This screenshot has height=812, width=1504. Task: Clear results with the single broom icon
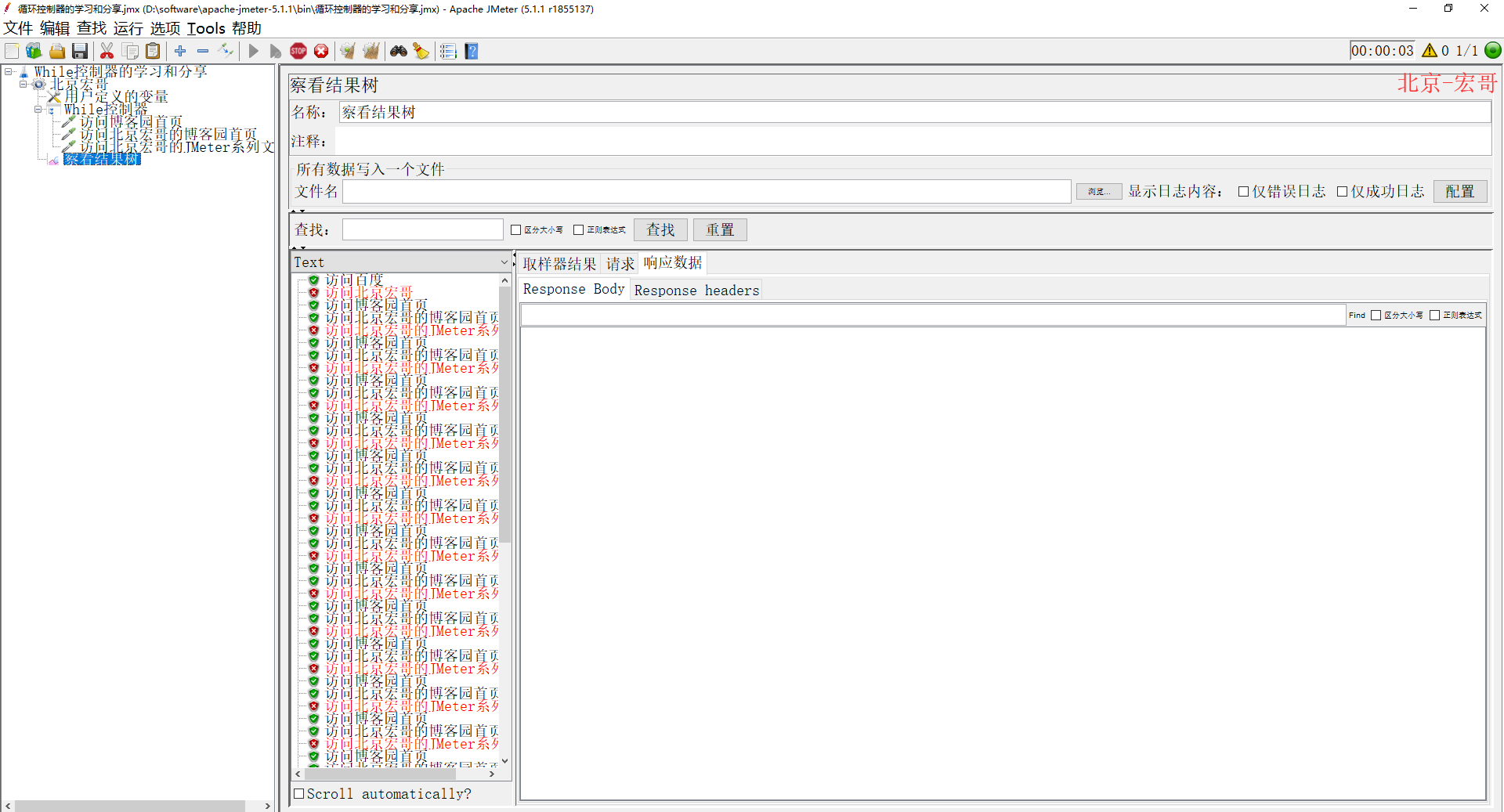(347, 51)
